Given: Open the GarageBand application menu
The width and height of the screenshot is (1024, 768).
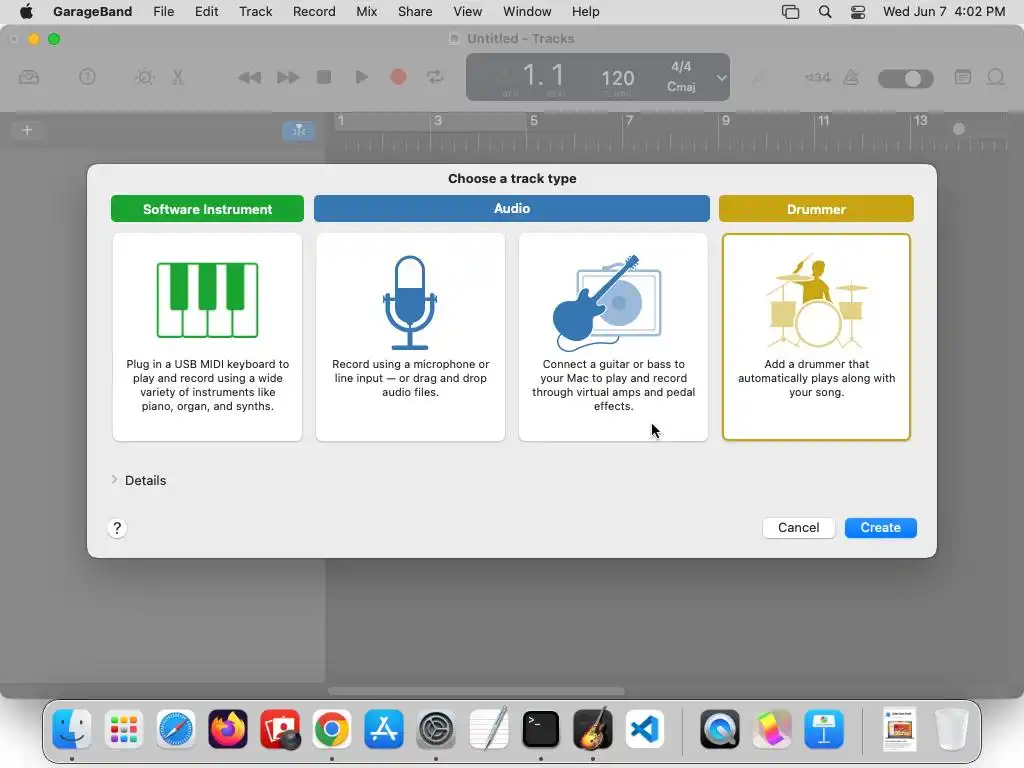Looking at the screenshot, I should click(x=92, y=12).
